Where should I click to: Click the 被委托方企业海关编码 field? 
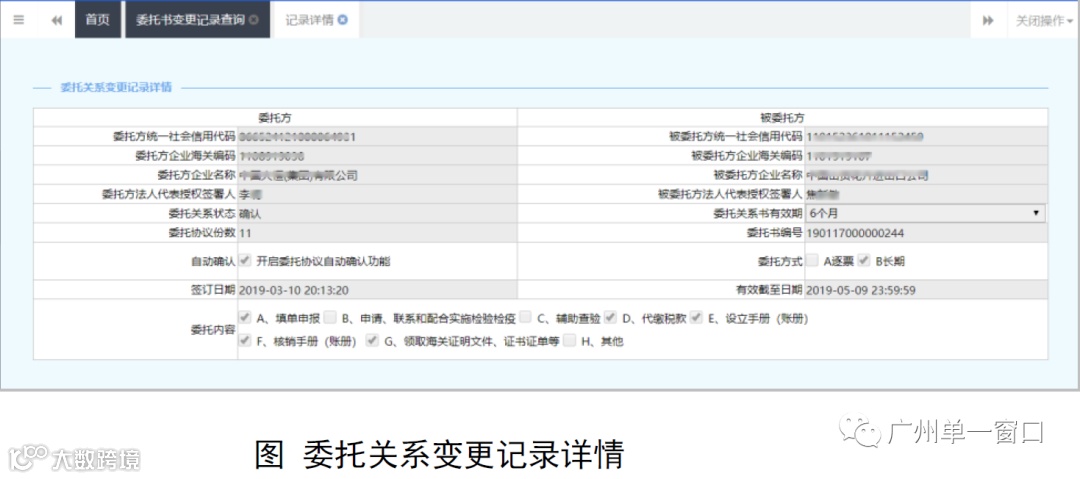[926, 156]
